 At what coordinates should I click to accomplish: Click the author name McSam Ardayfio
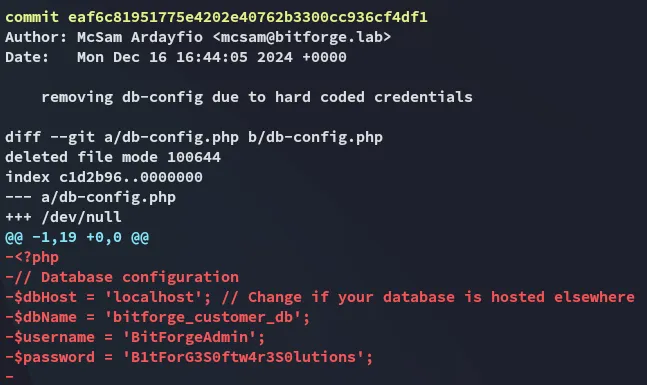tap(140, 37)
